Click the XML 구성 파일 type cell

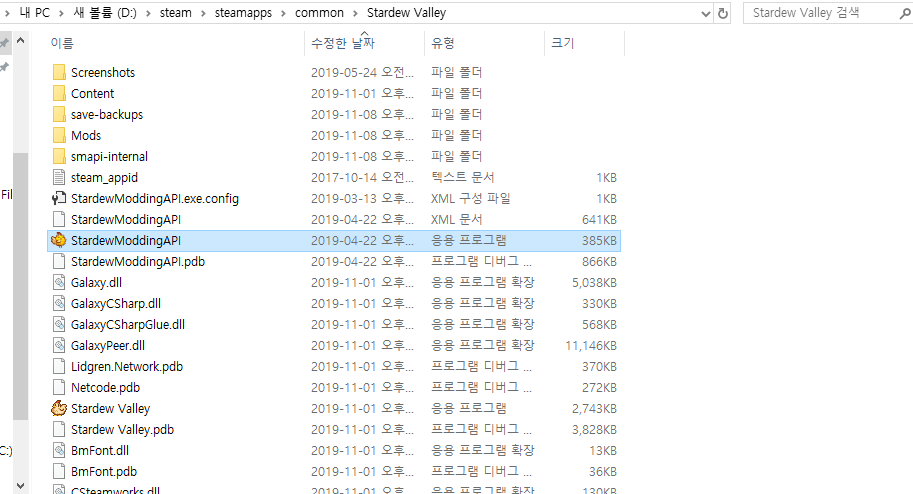click(470, 198)
